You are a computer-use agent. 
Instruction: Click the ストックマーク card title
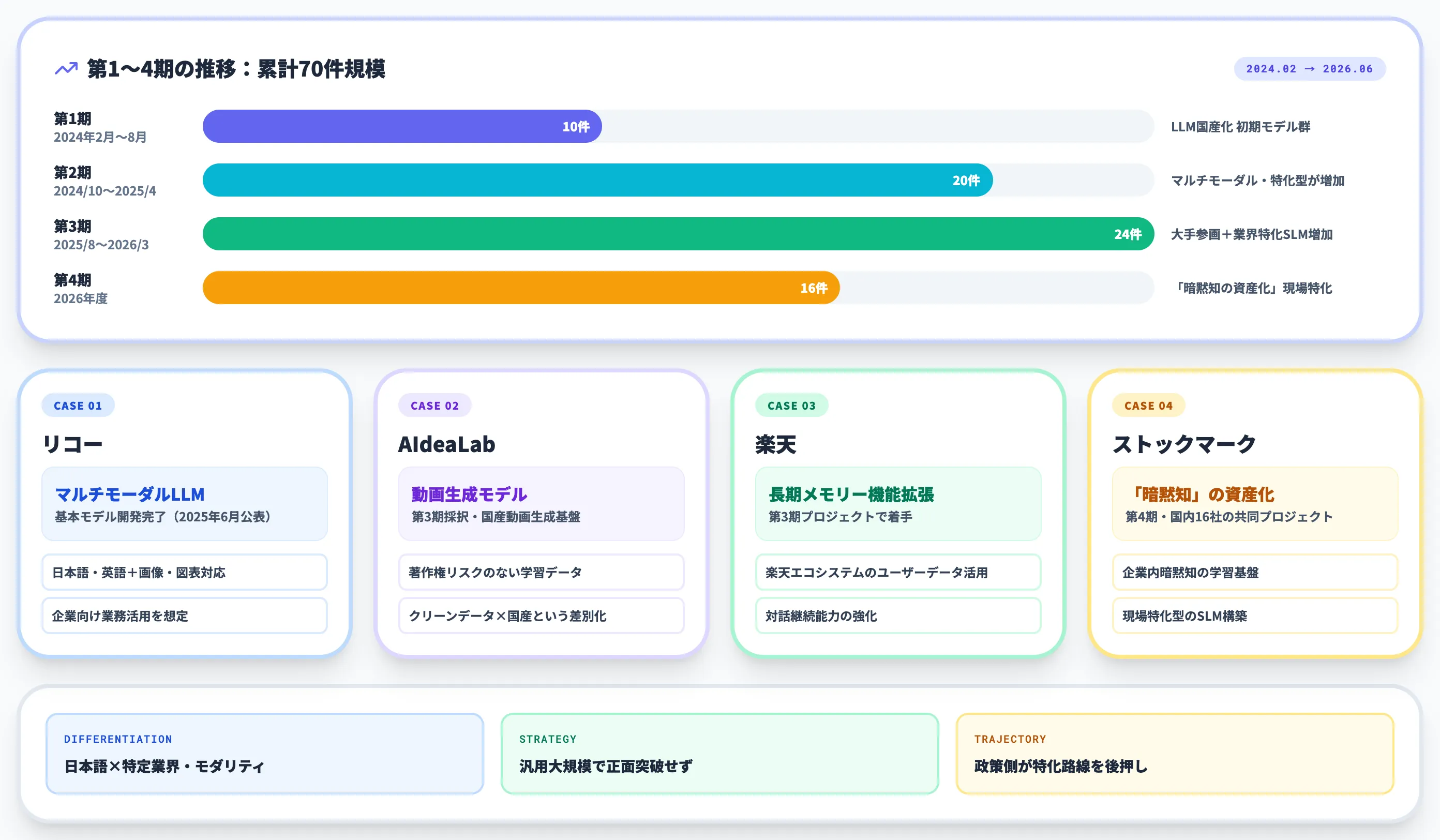(1184, 444)
